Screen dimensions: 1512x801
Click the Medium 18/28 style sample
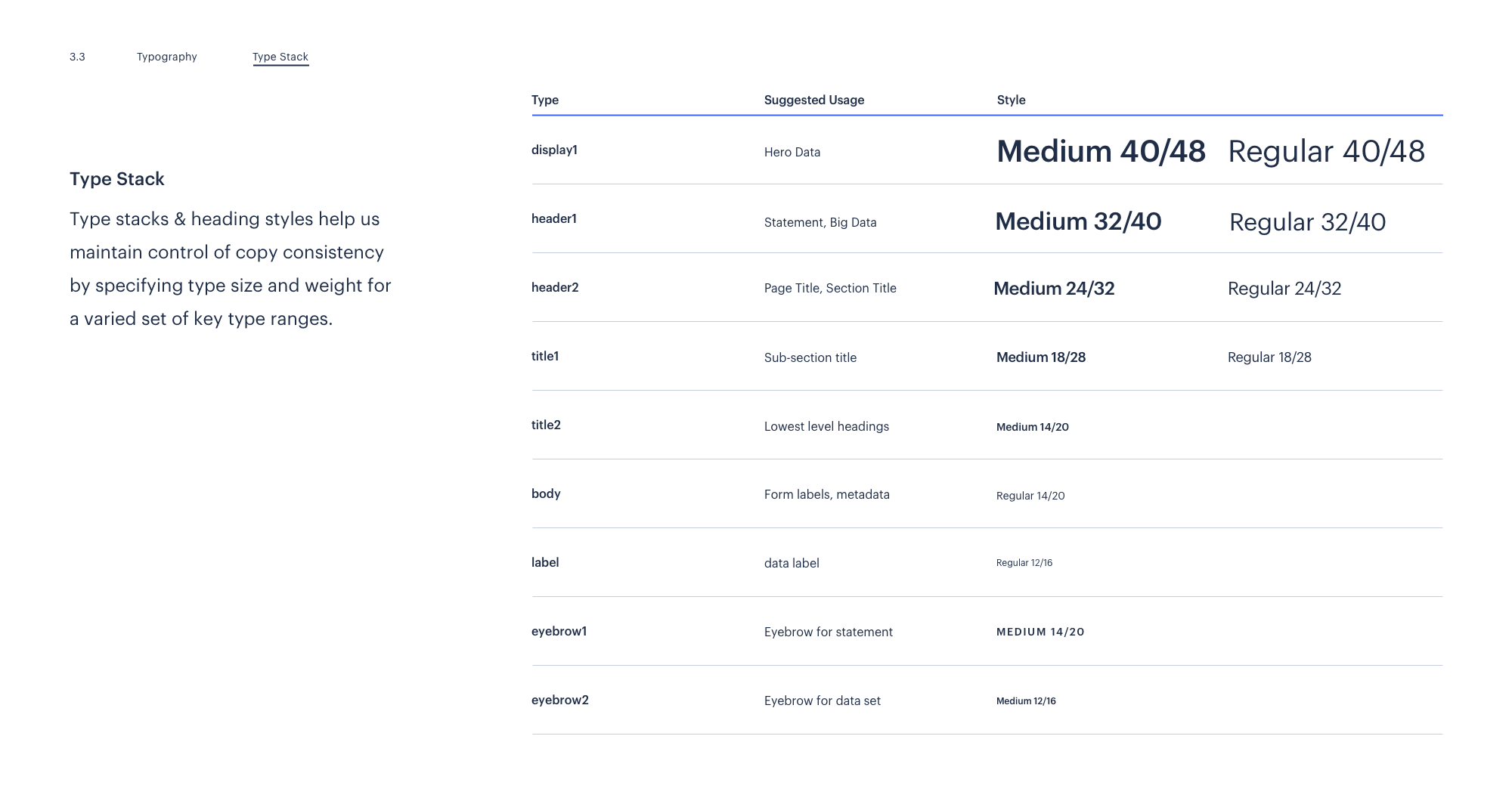(x=1041, y=357)
